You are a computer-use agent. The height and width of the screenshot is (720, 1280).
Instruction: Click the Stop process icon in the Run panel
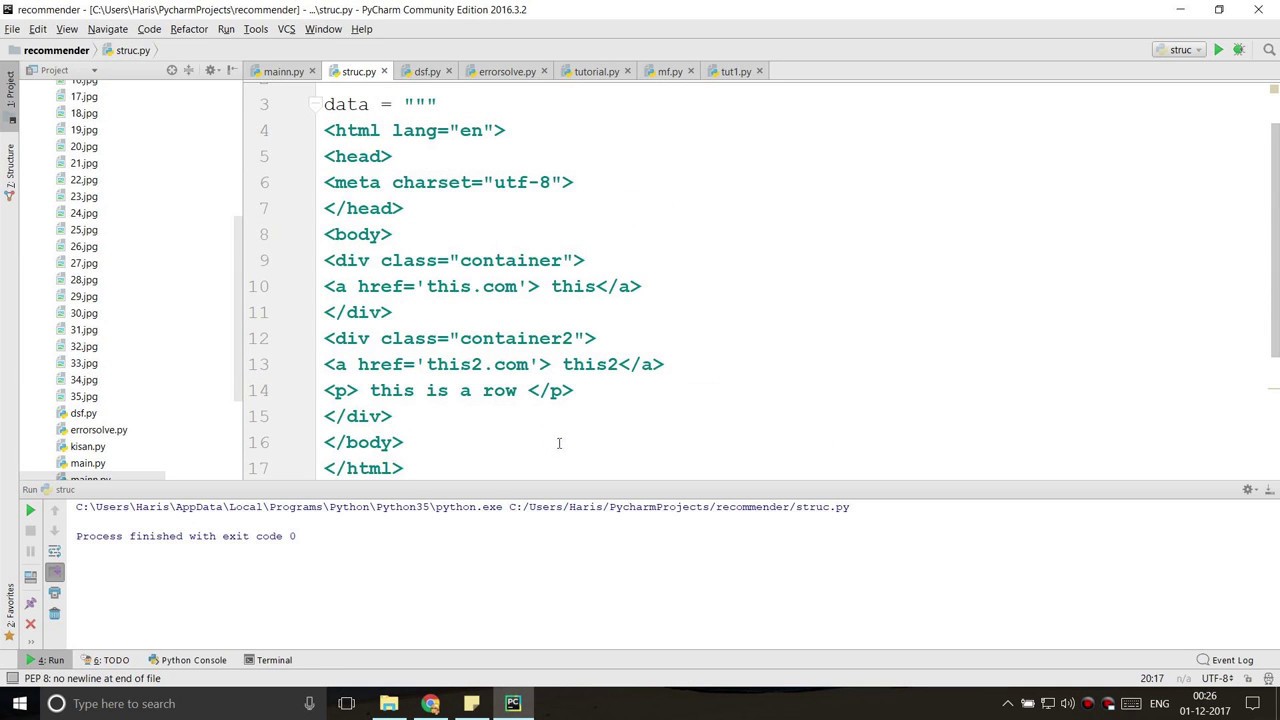(30, 531)
